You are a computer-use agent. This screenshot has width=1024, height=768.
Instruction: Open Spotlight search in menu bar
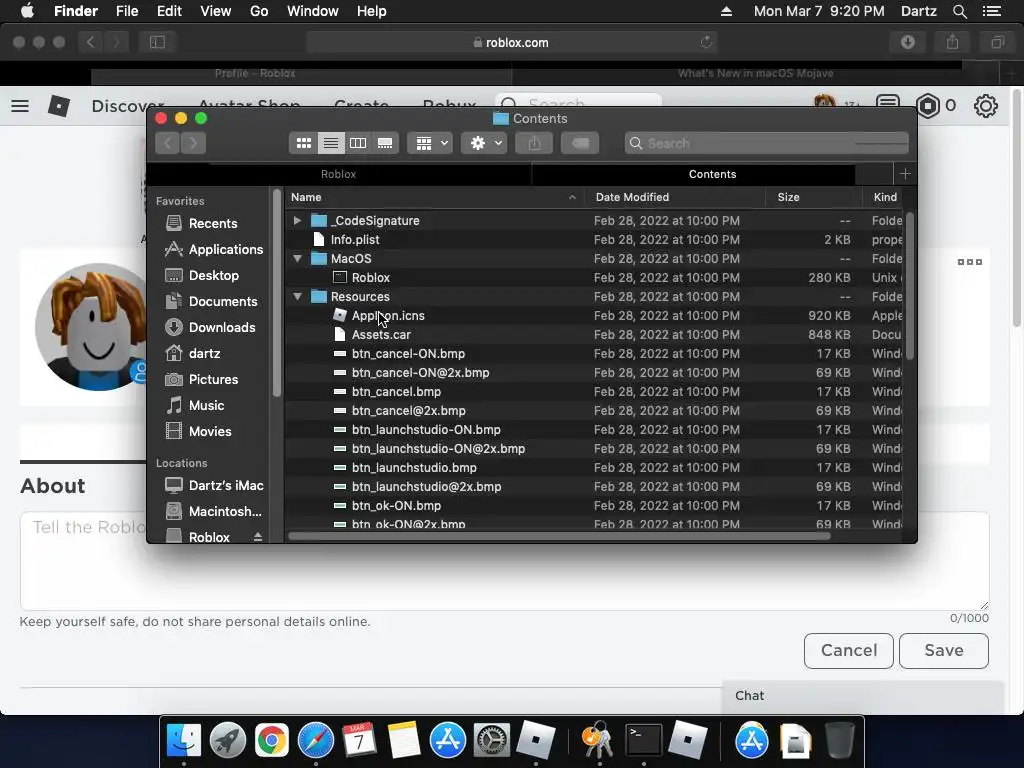pyautogui.click(x=959, y=11)
